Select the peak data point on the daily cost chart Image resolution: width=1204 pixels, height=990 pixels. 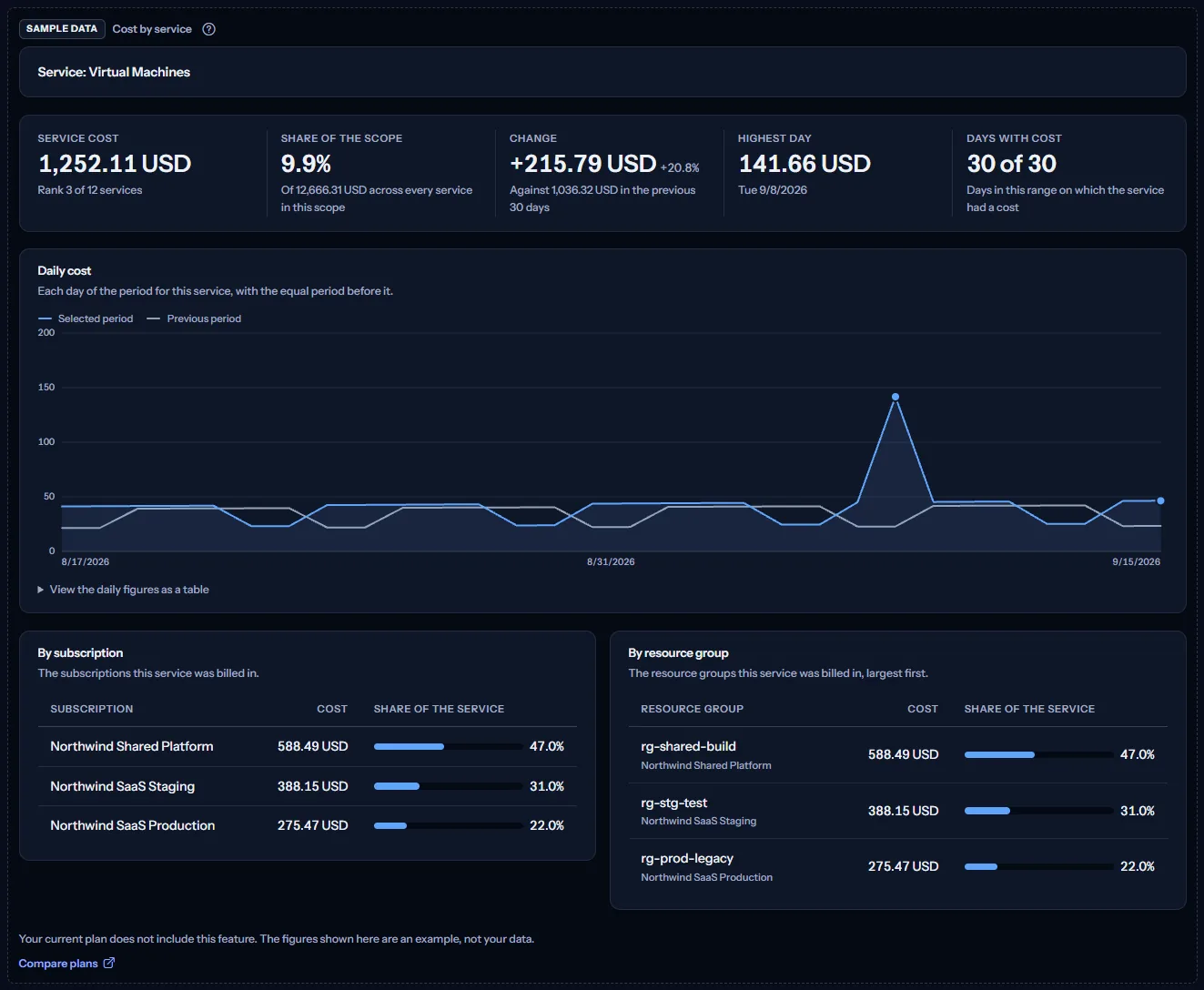pos(895,397)
